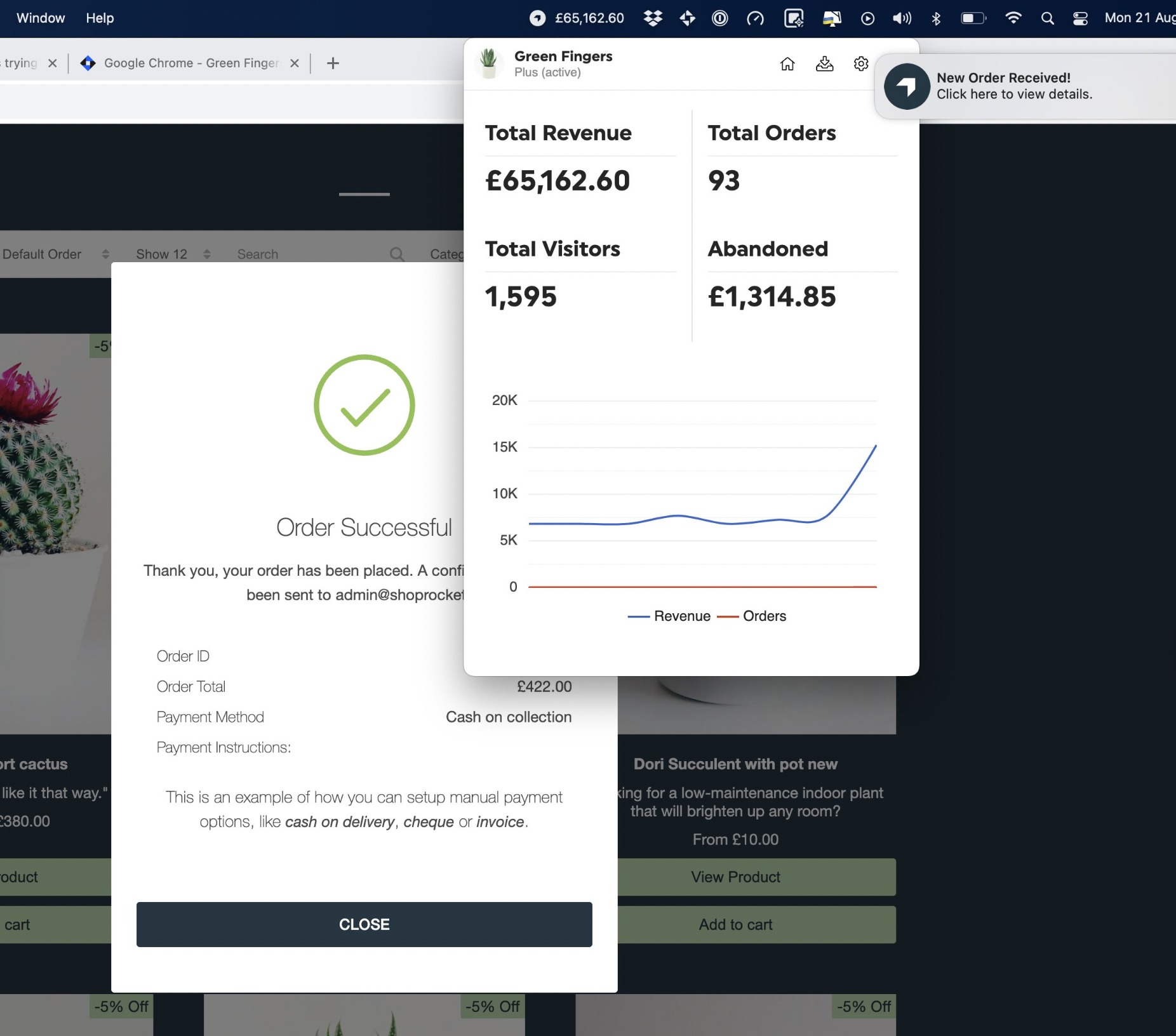Open the settings gear in Green Fingers panel
Viewport: 1176px width, 1036px height.
click(x=860, y=64)
